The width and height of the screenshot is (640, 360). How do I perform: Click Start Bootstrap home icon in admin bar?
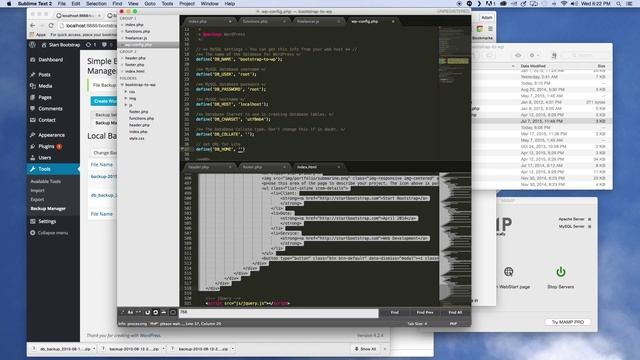tap(44, 45)
